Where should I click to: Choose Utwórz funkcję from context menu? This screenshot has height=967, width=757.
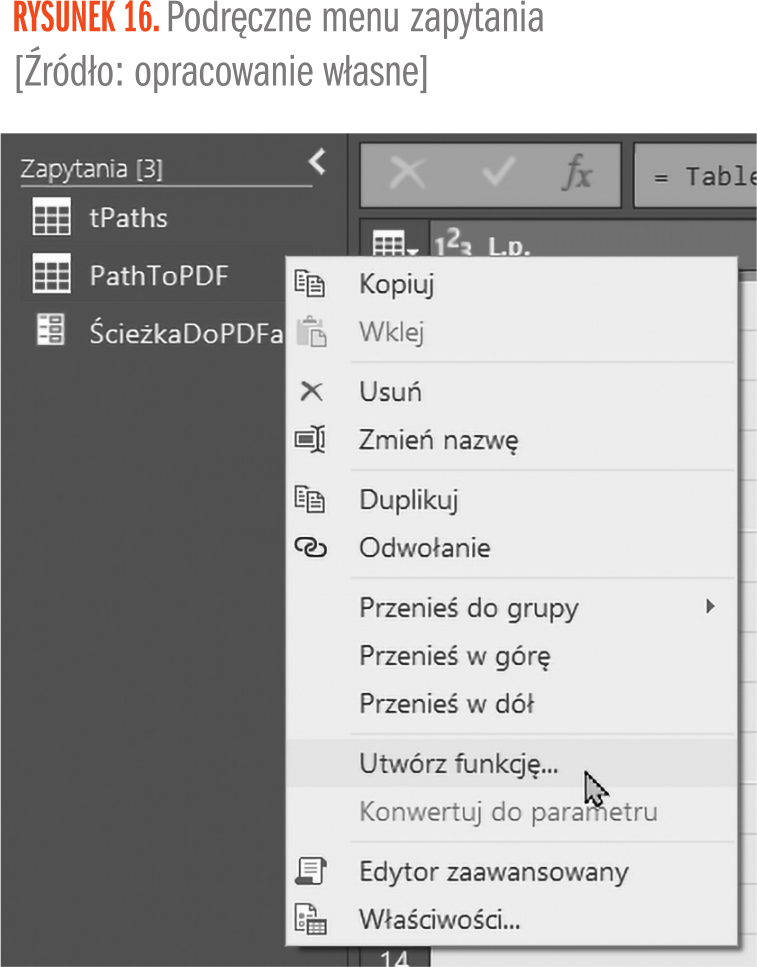pos(459,764)
